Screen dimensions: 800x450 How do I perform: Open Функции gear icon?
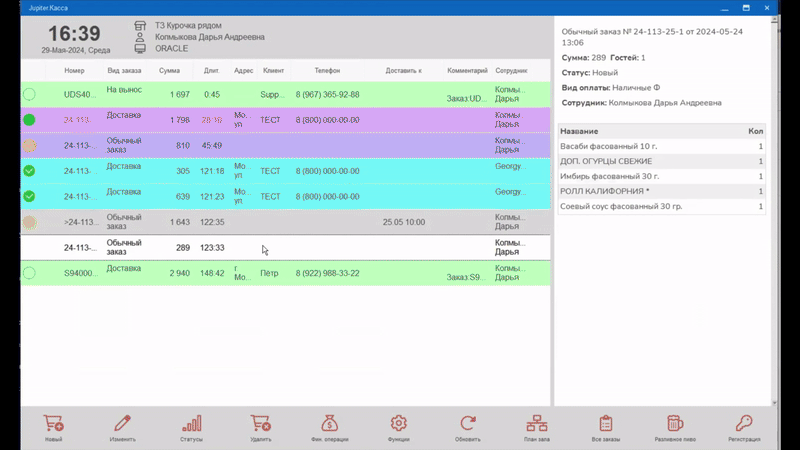tap(398, 428)
